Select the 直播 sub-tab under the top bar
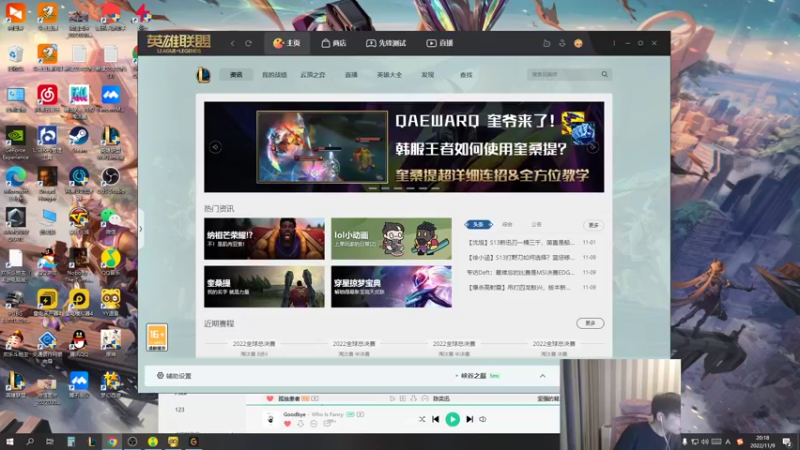This screenshot has height=450, width=800. 351,74
